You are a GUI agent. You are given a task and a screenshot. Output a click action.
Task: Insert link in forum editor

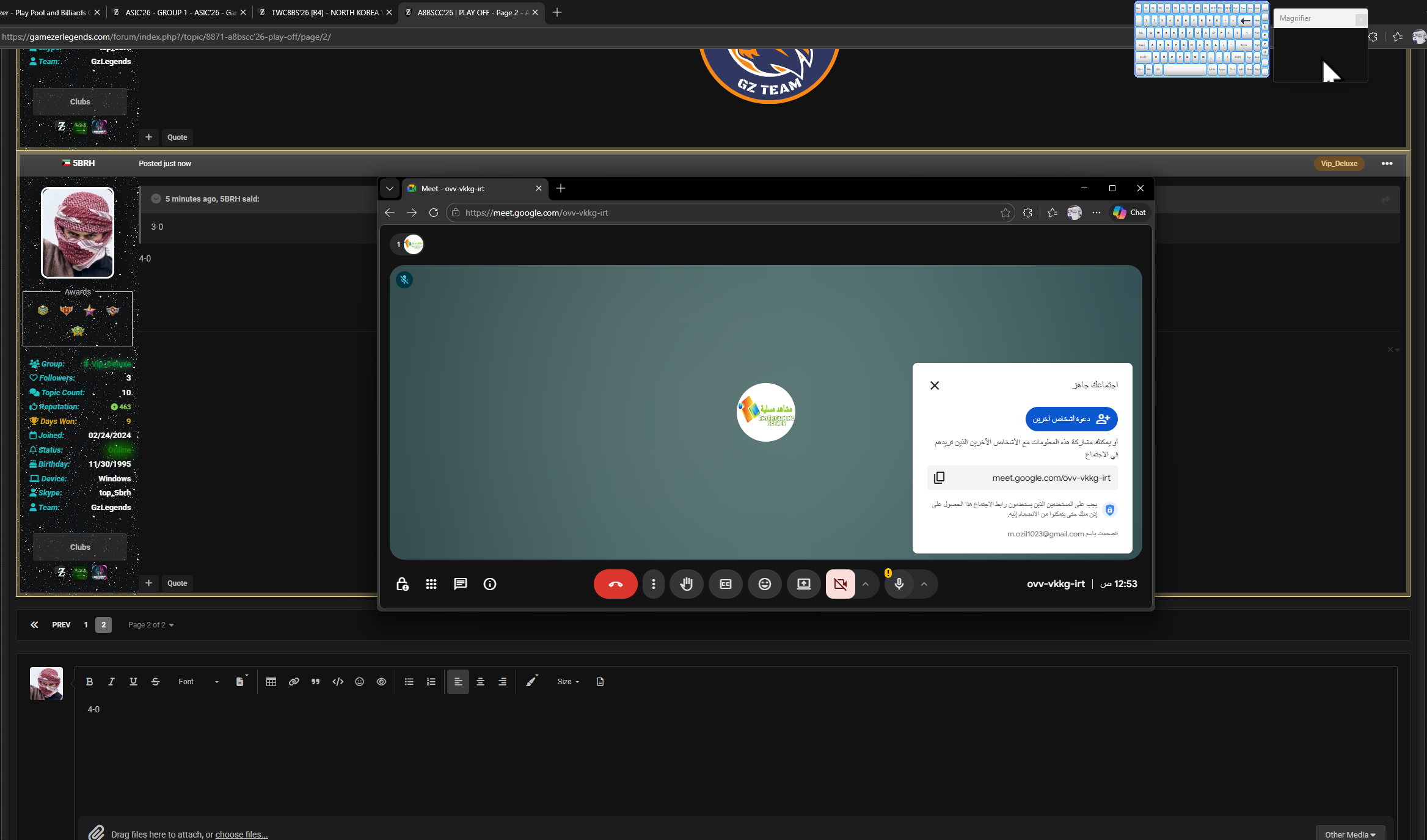pos(294,682)
